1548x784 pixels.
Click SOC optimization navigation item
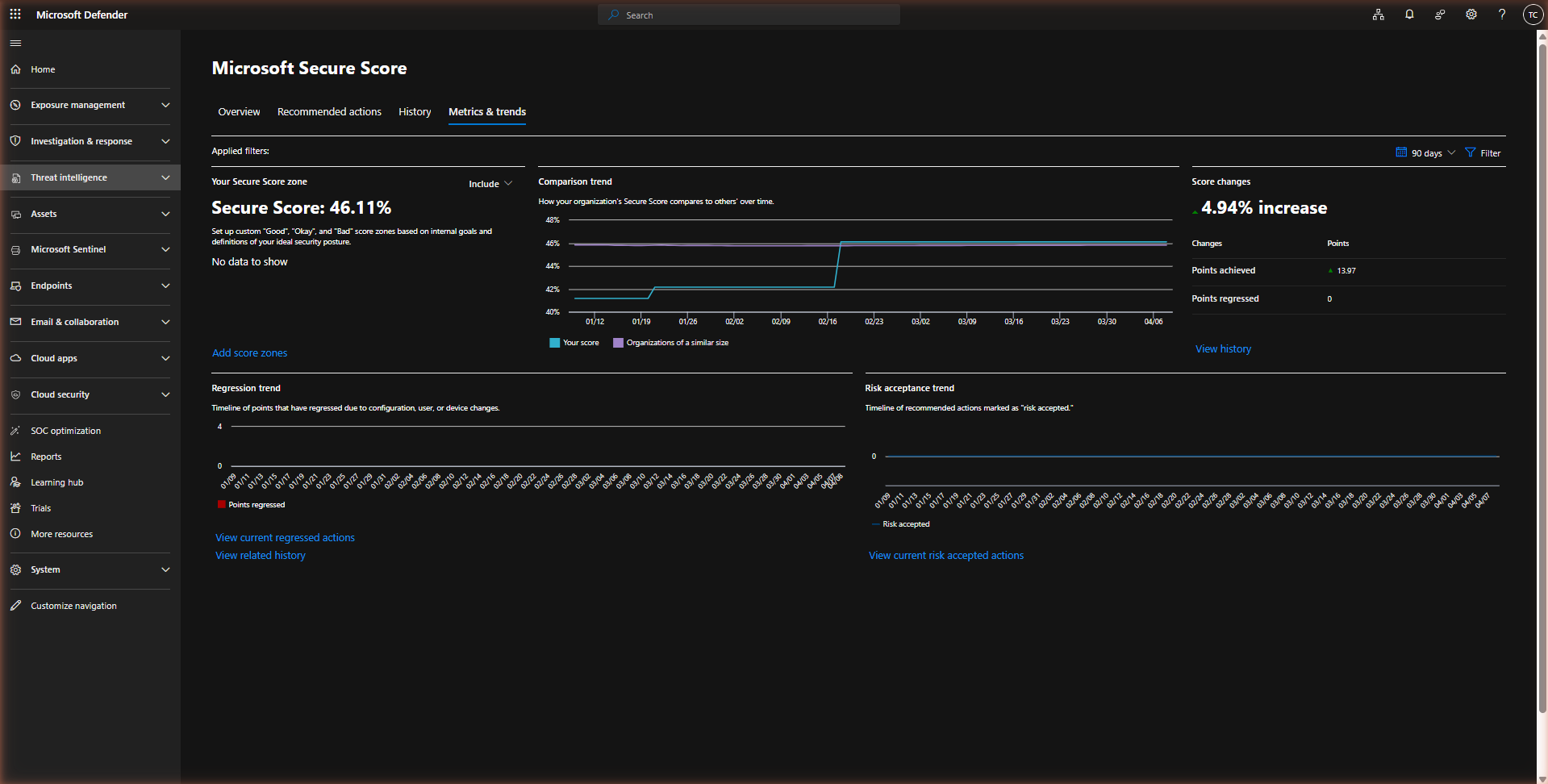click(90, 431)
